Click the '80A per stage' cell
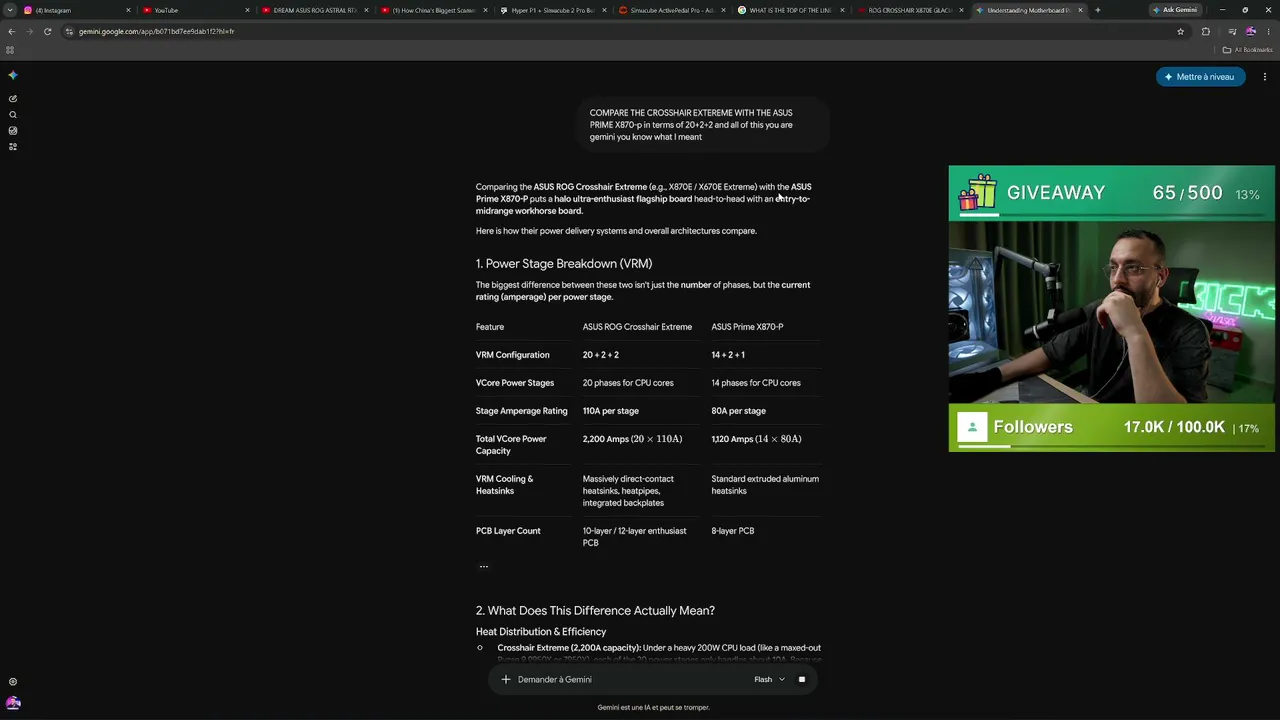1280x720 pixels. point(739,411)
